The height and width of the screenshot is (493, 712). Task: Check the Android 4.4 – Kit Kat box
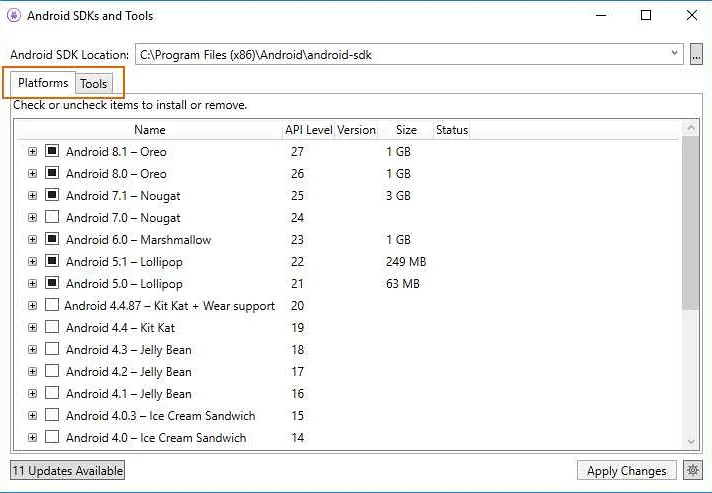pyautogui.click(x=52, y=327)
